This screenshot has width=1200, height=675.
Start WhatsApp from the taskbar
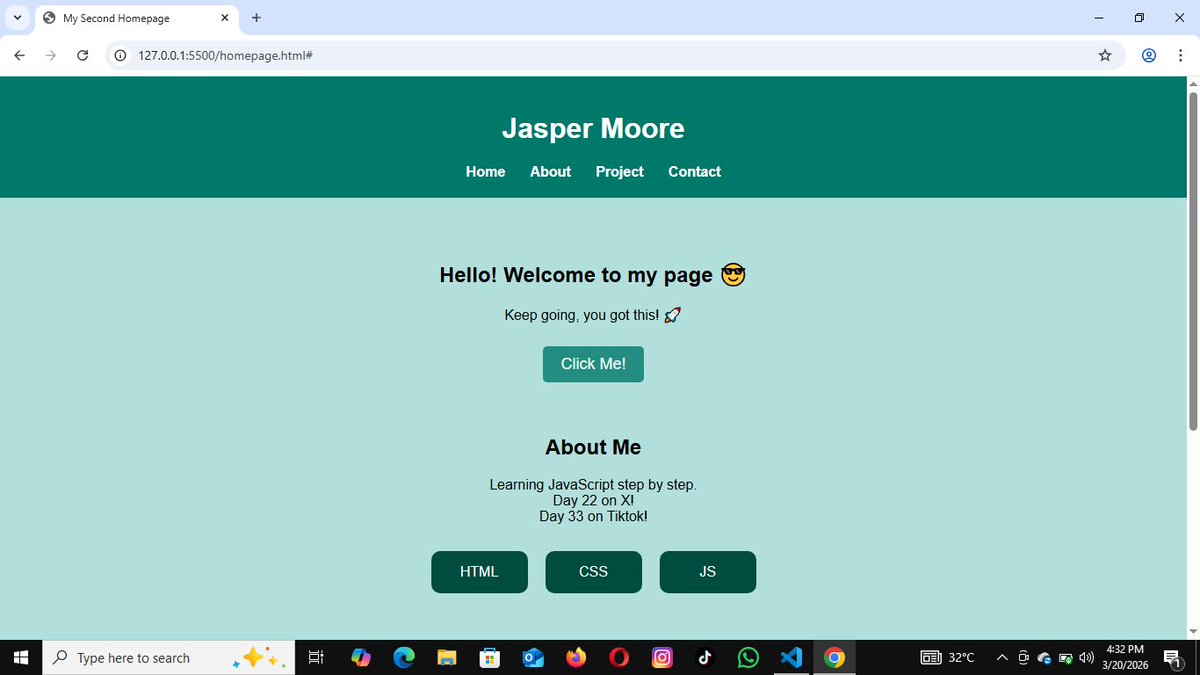[747, 657]
